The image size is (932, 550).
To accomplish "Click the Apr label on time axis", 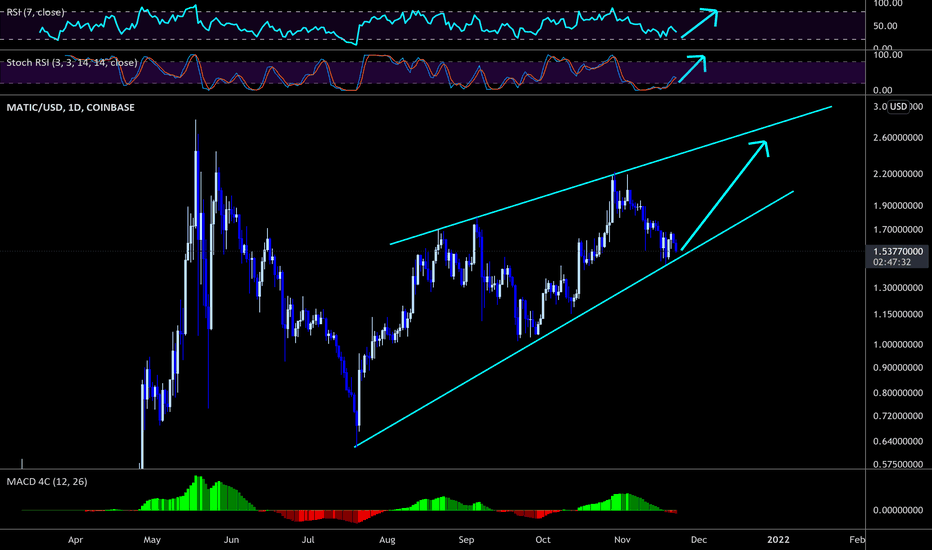I will point(75,540).
